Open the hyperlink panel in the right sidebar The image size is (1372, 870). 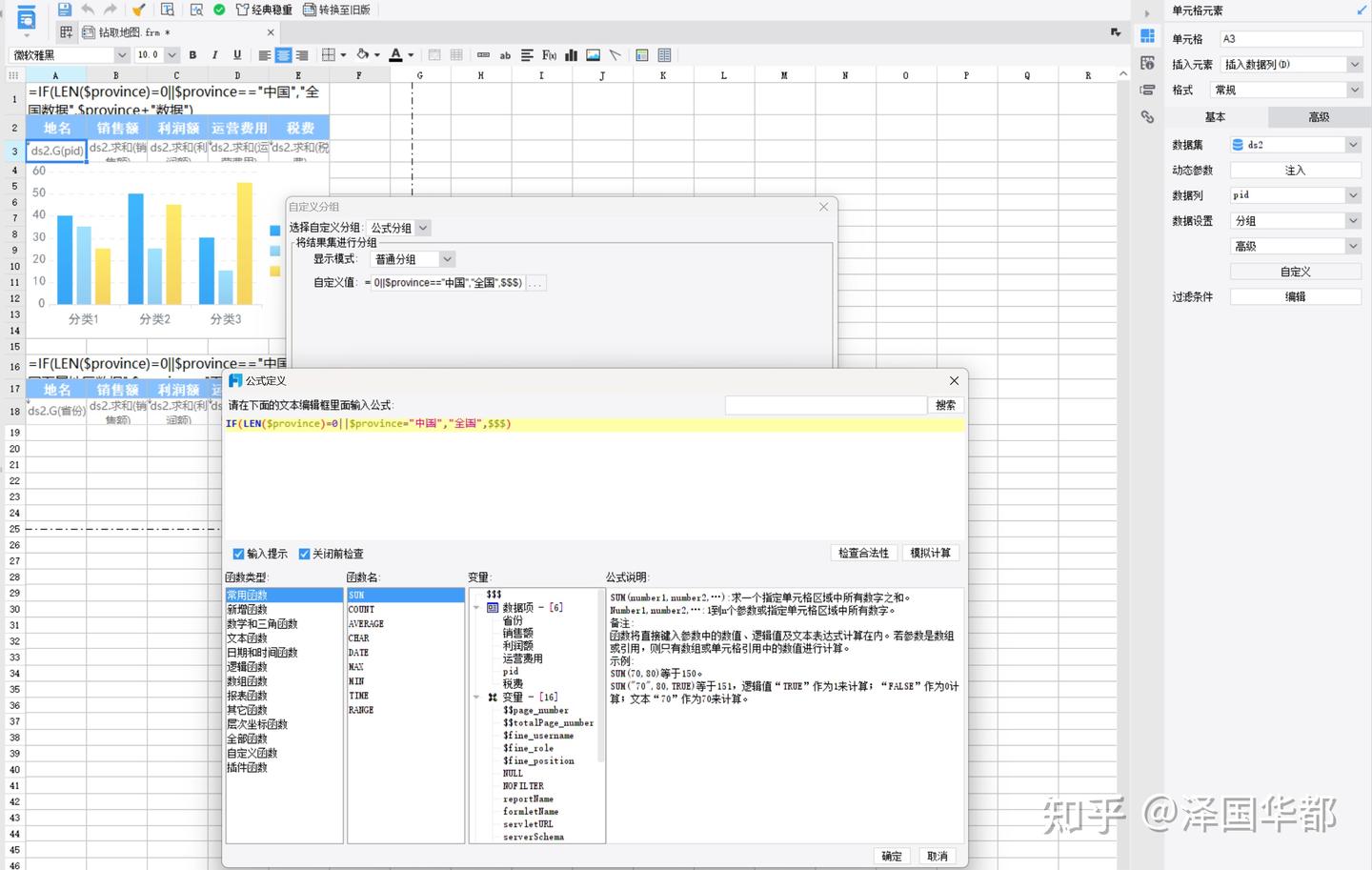pos(1147,116)
